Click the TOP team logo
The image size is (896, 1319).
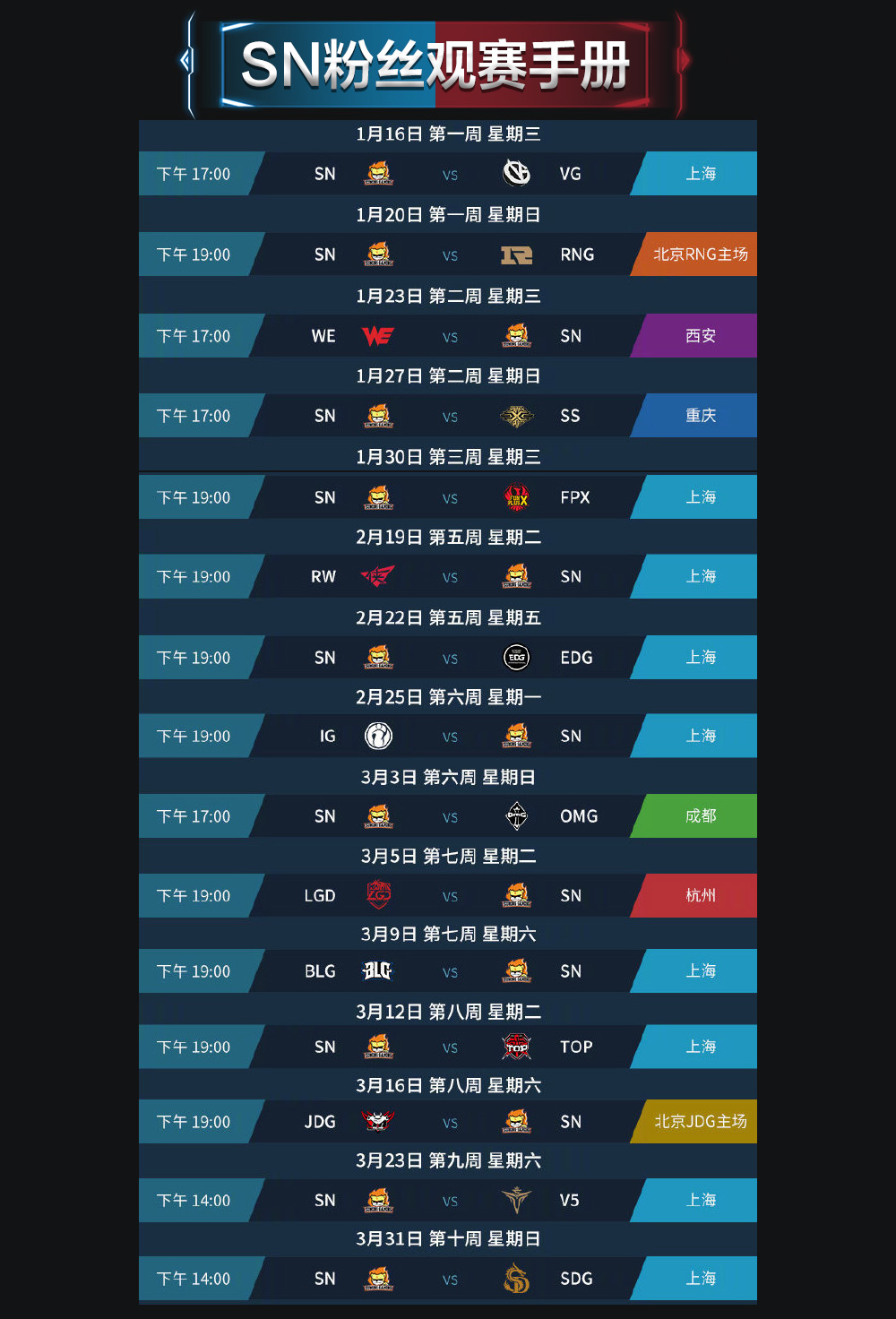pyautogui.click(x=516, y=1047)
